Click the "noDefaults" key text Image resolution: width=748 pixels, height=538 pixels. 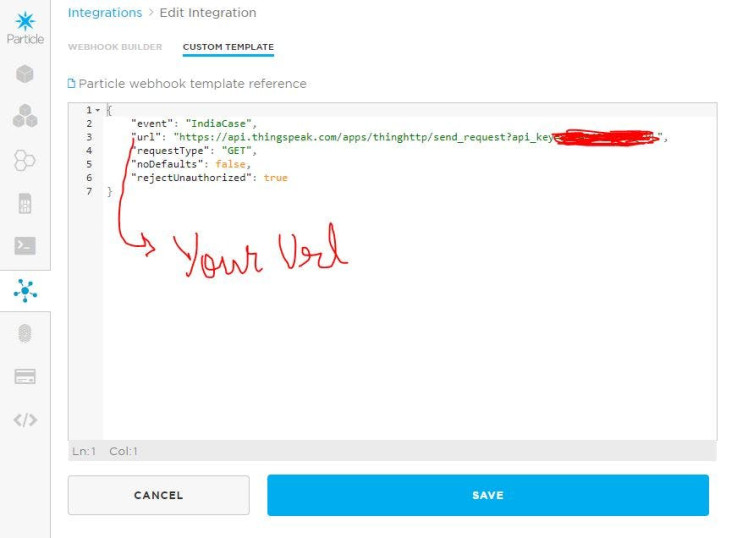point(167,164)
